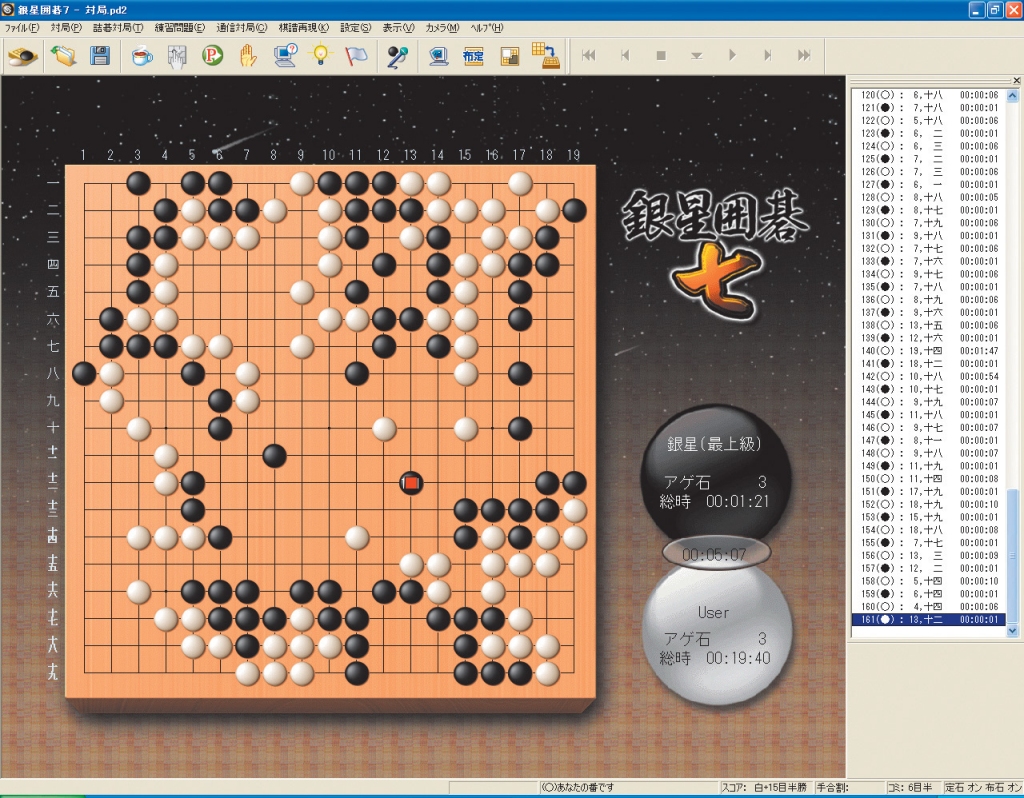Click the downward triangle playback button
This screenshot has width=1024, height=798.
click(x=697, y=56)
